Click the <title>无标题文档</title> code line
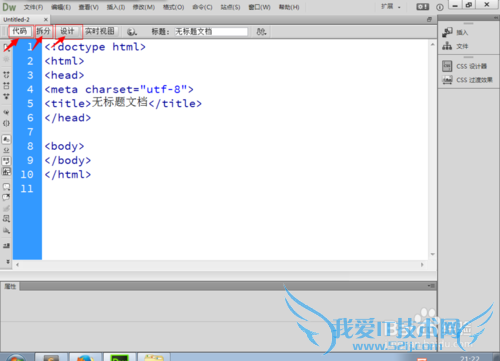The width and height of the screenshot is (500, 361). click(x=123, y=103)
